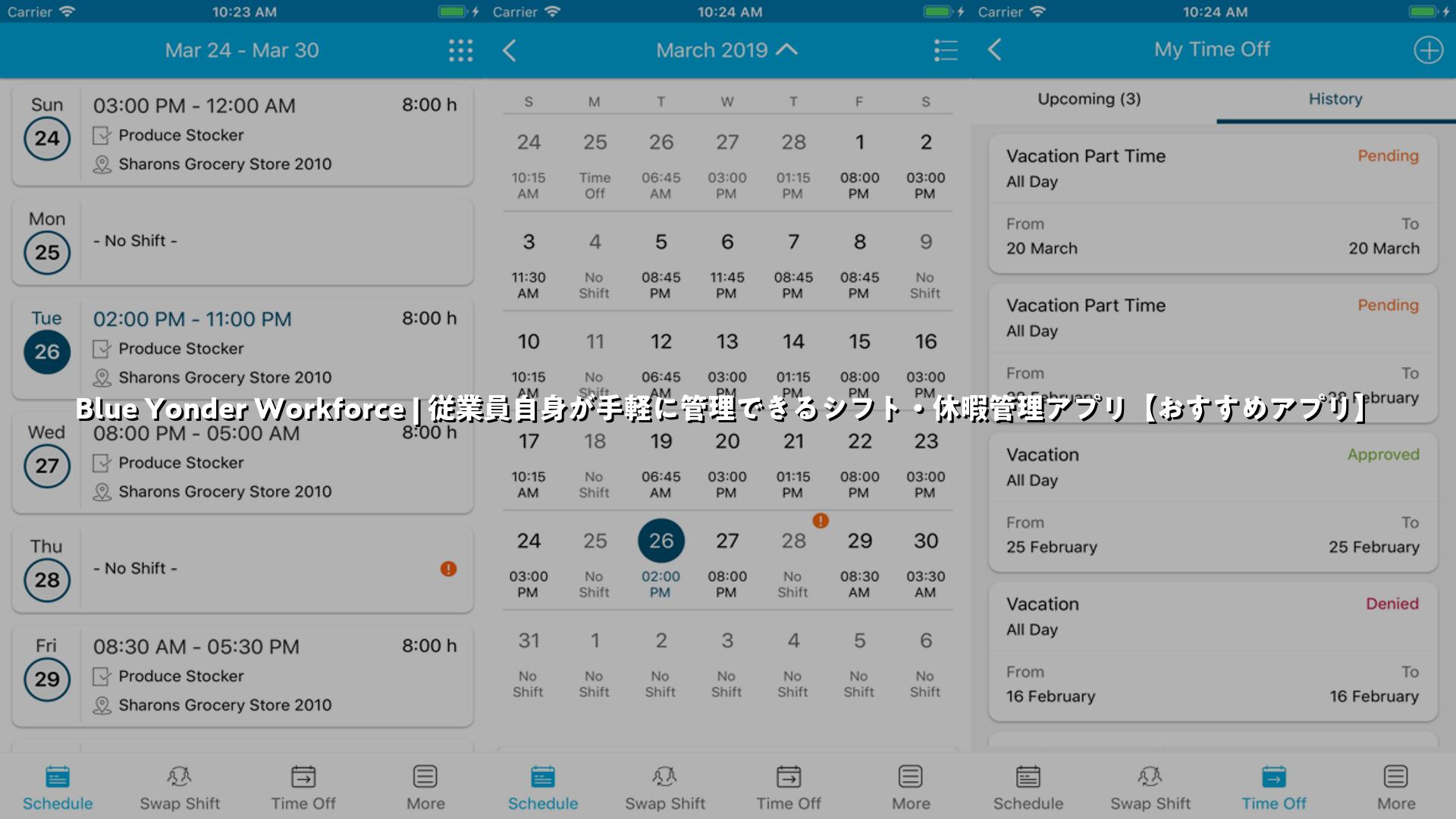Tap the Pending status on the 20 March request
1456x819 pixels.
pos(1388,155)
